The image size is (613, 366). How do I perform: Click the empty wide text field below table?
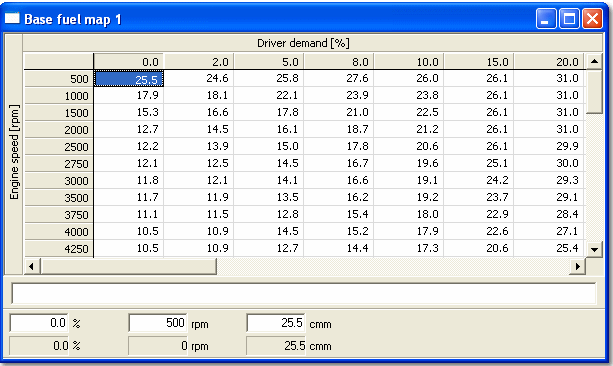coord(303,293)
